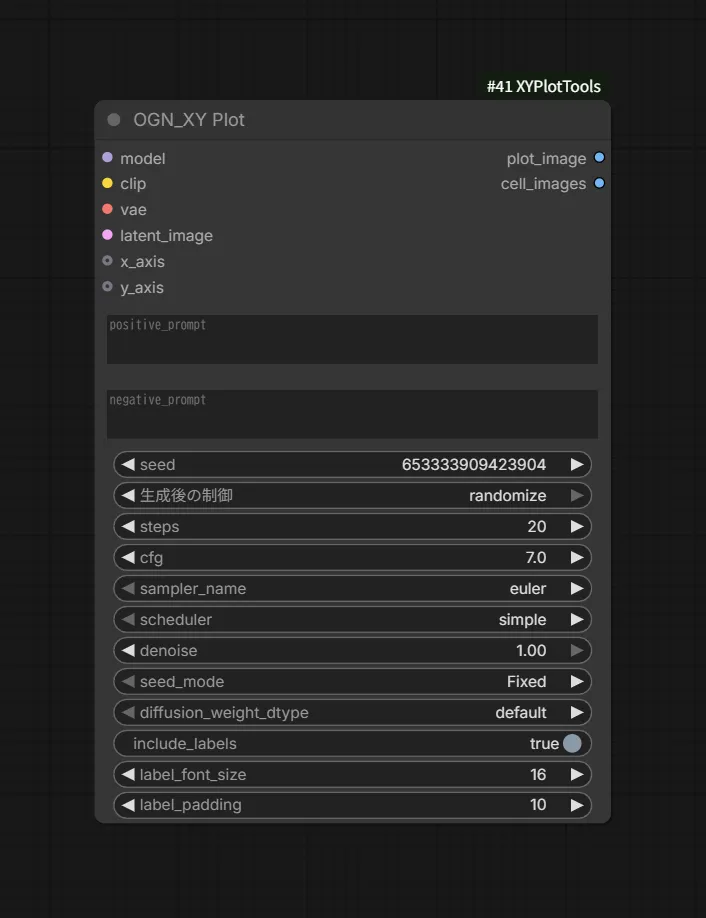
Task: Click the plot_image output socket
Action: coord(599,157)
